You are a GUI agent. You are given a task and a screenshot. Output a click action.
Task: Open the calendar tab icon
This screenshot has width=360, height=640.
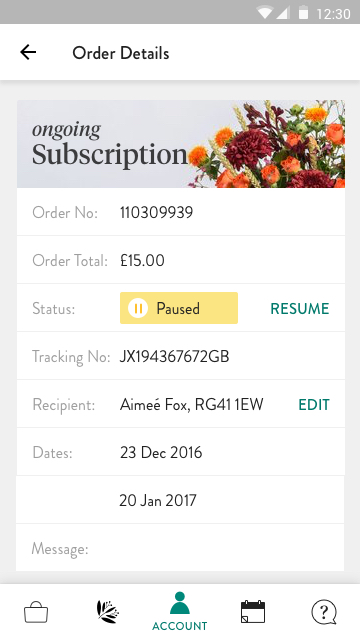253,612
